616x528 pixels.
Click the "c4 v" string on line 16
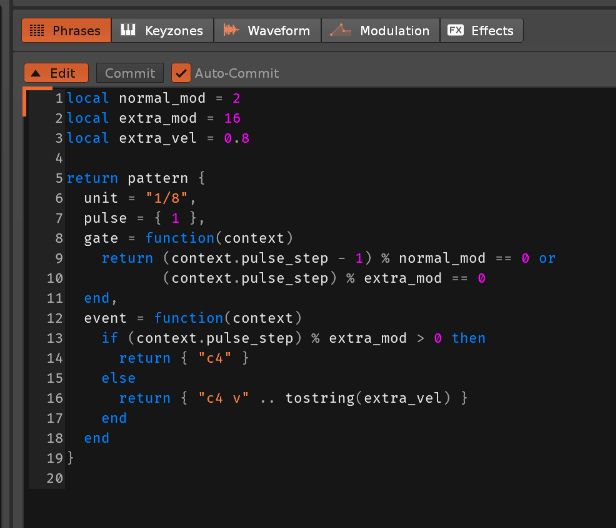pyautogui.click(x=224, y=398)
